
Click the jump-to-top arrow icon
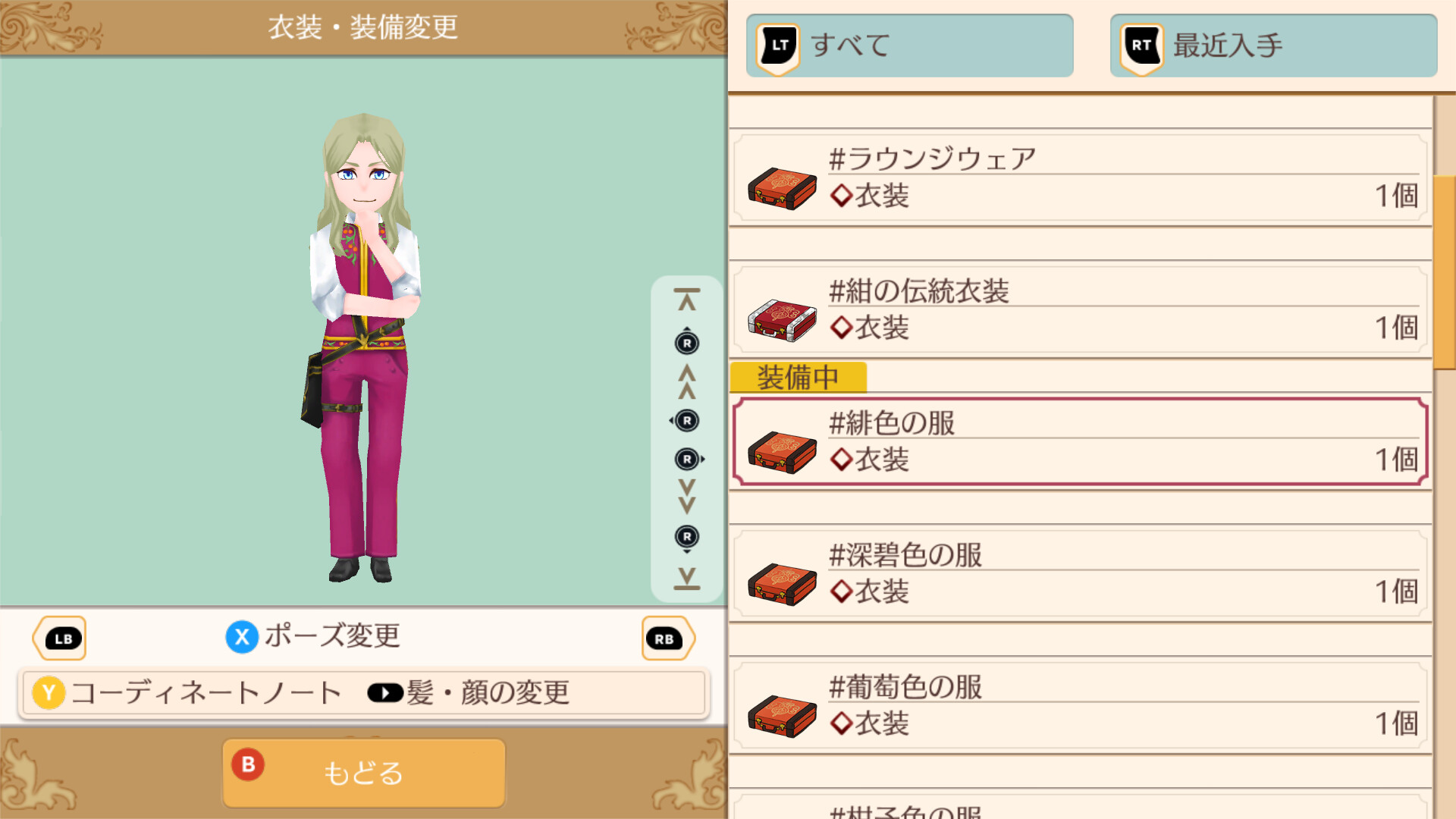687,300
